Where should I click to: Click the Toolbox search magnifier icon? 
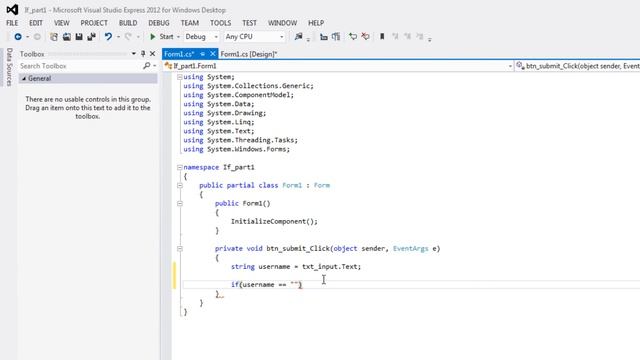pyautogui.click(x=147, y=66)
